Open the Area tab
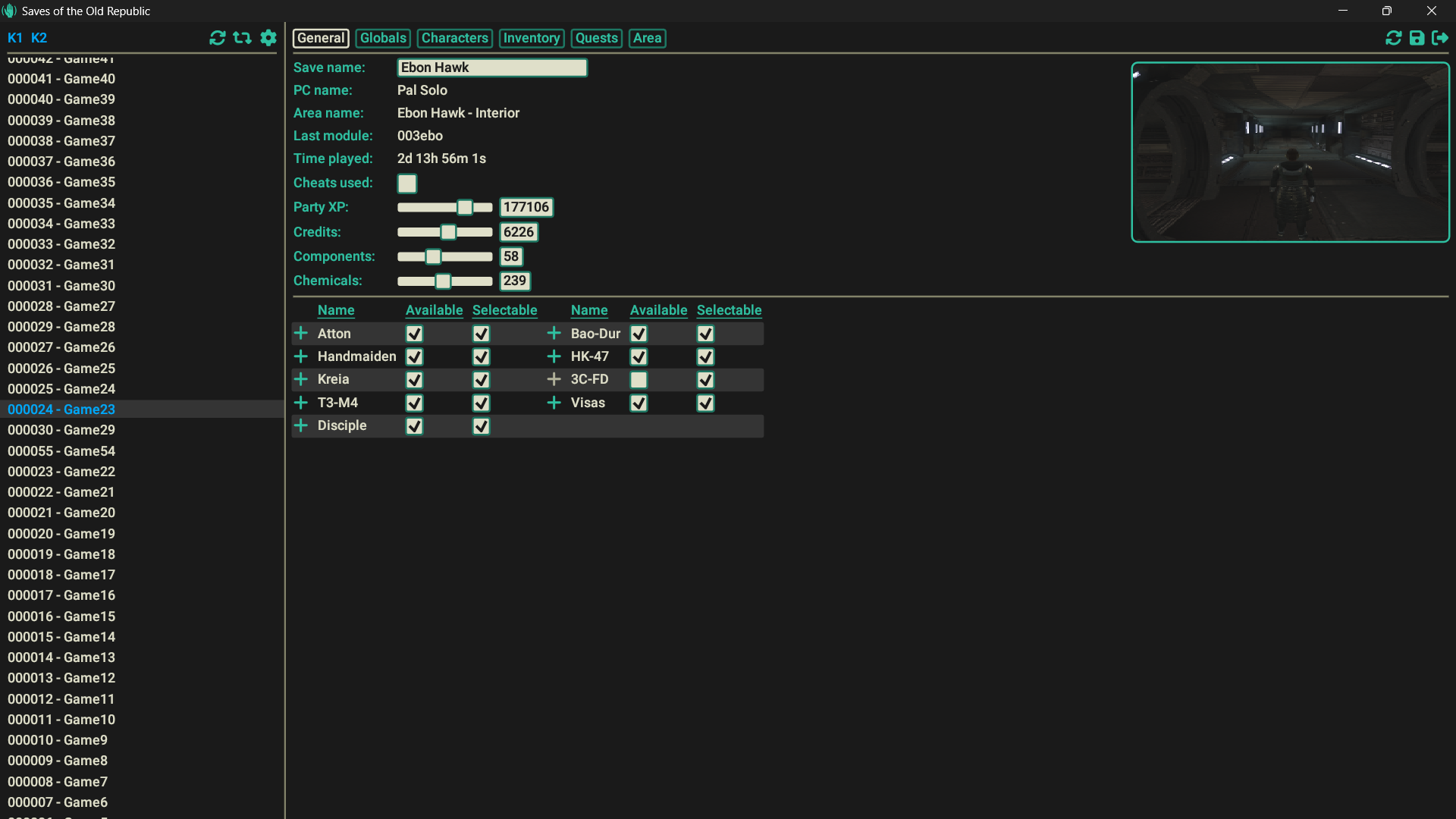 pos(648,38)
